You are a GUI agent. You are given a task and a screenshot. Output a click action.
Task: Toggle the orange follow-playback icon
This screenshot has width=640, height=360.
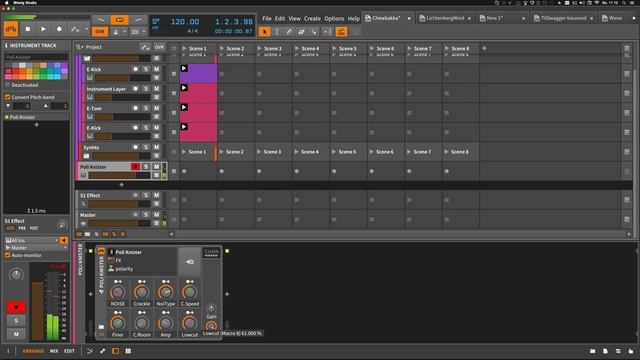point(342,31)
